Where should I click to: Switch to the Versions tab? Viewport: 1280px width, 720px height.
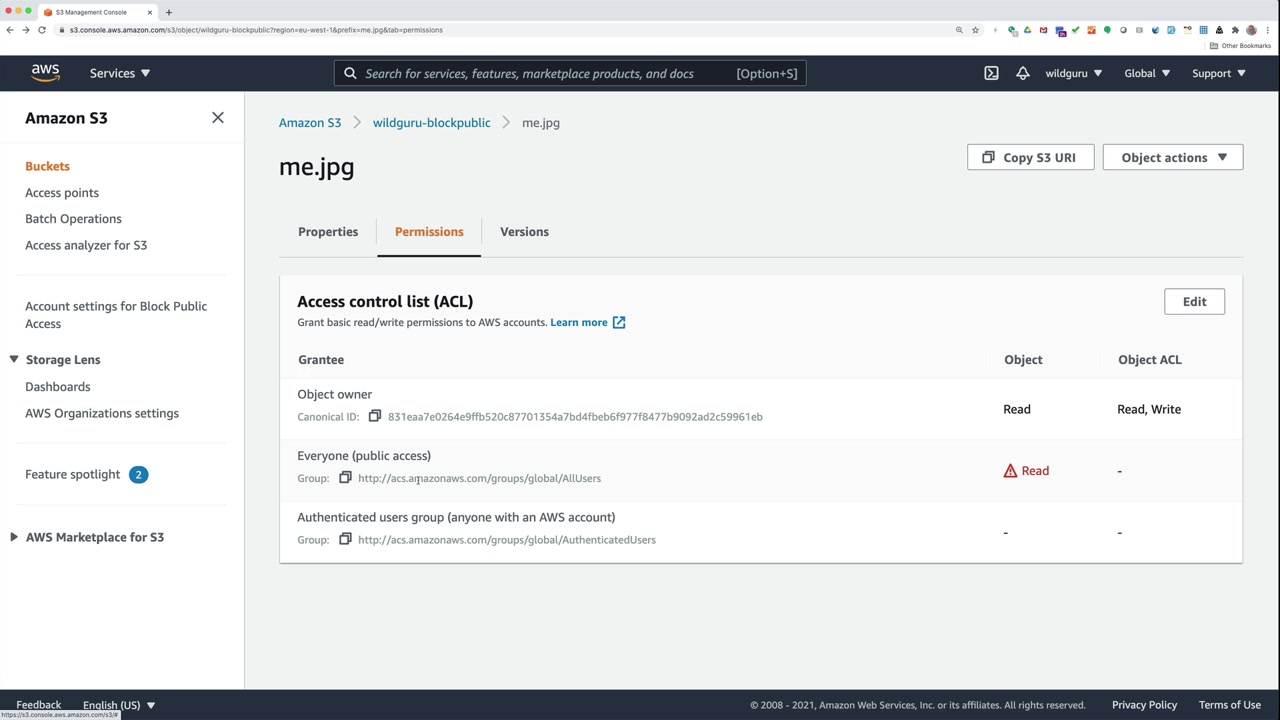point(524,232)
